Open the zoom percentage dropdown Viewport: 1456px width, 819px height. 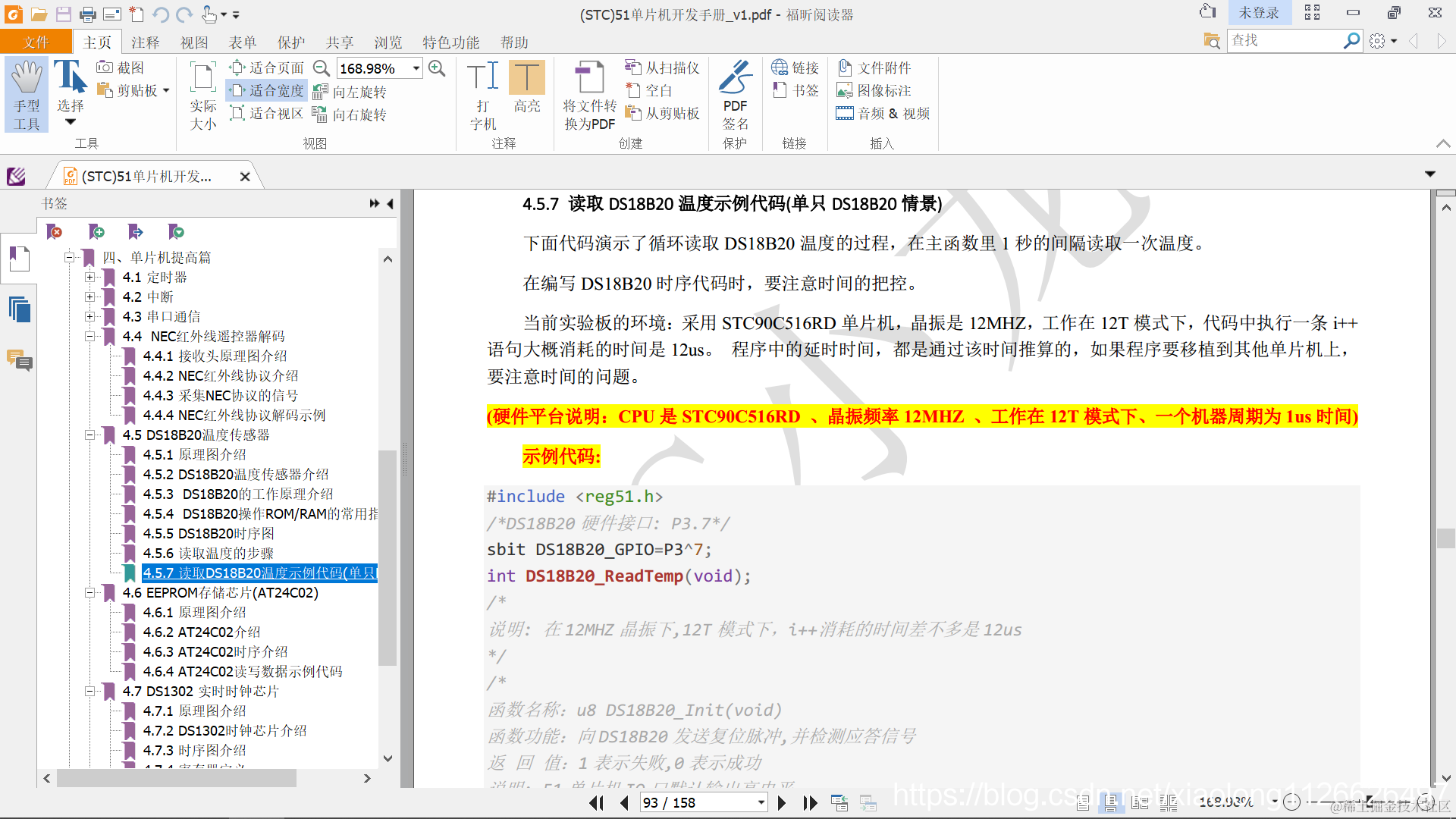coord(416,68)
